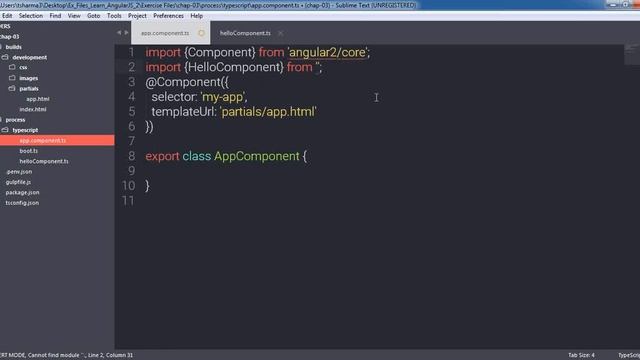Click AppComponent class name on line 8
Viewport: 640px width, 360px height.
(257, 156)
